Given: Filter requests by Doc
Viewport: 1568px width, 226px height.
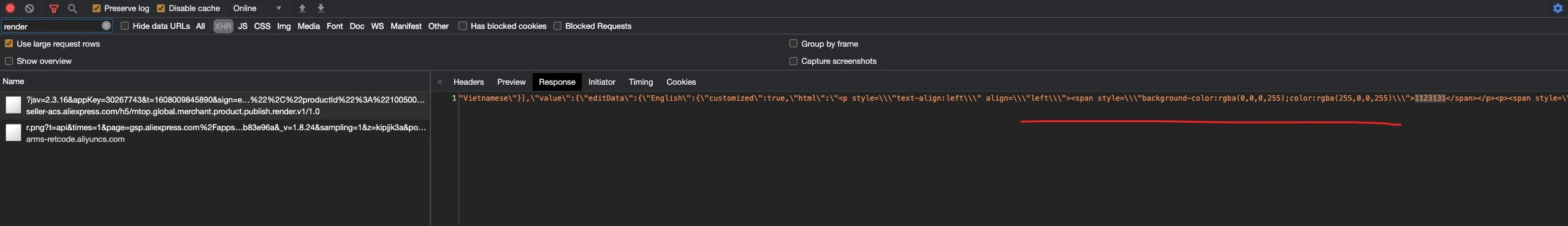Looking at the screenshot, I should point(357,26).
